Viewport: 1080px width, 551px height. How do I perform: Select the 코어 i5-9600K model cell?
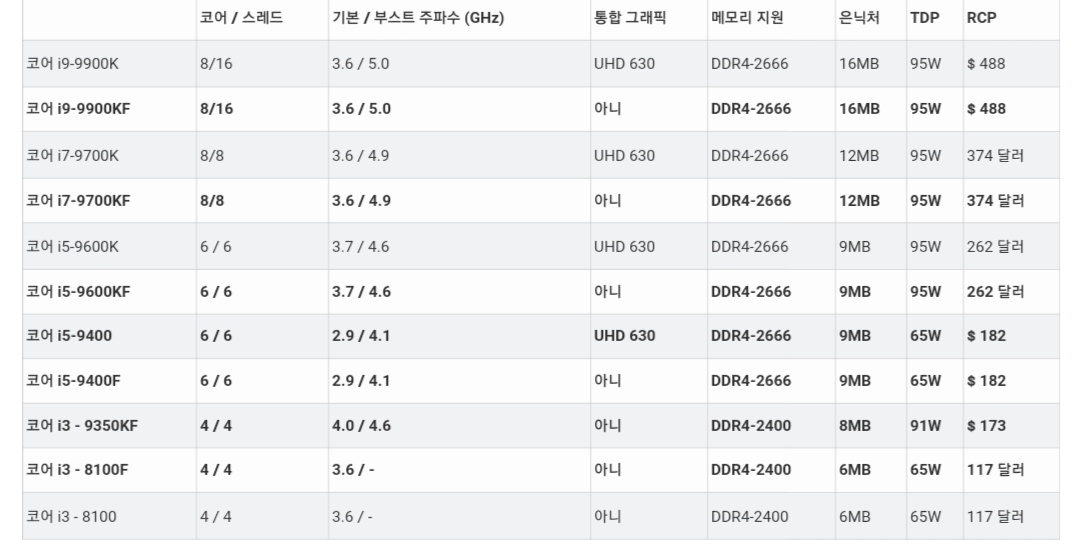coord(72,247)
